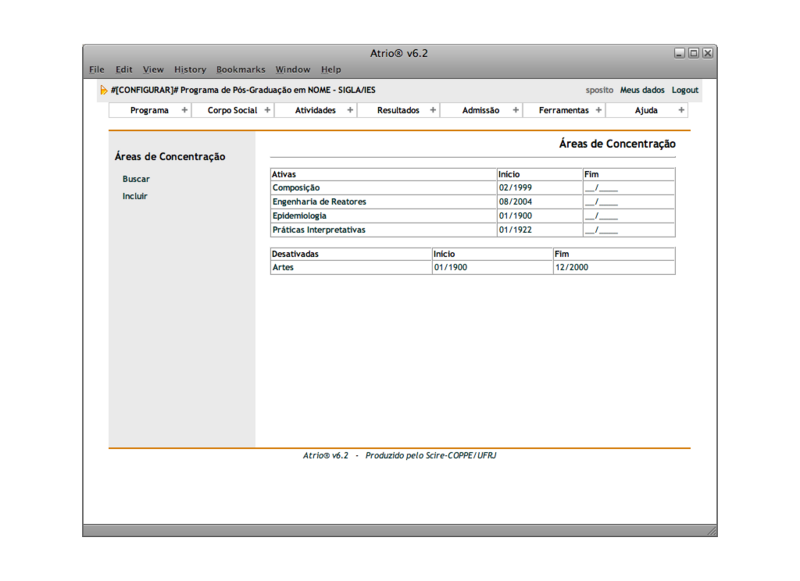Click the plus icon beside Resultados
Viewport: 800px width, 581px height.
(433, 110)
